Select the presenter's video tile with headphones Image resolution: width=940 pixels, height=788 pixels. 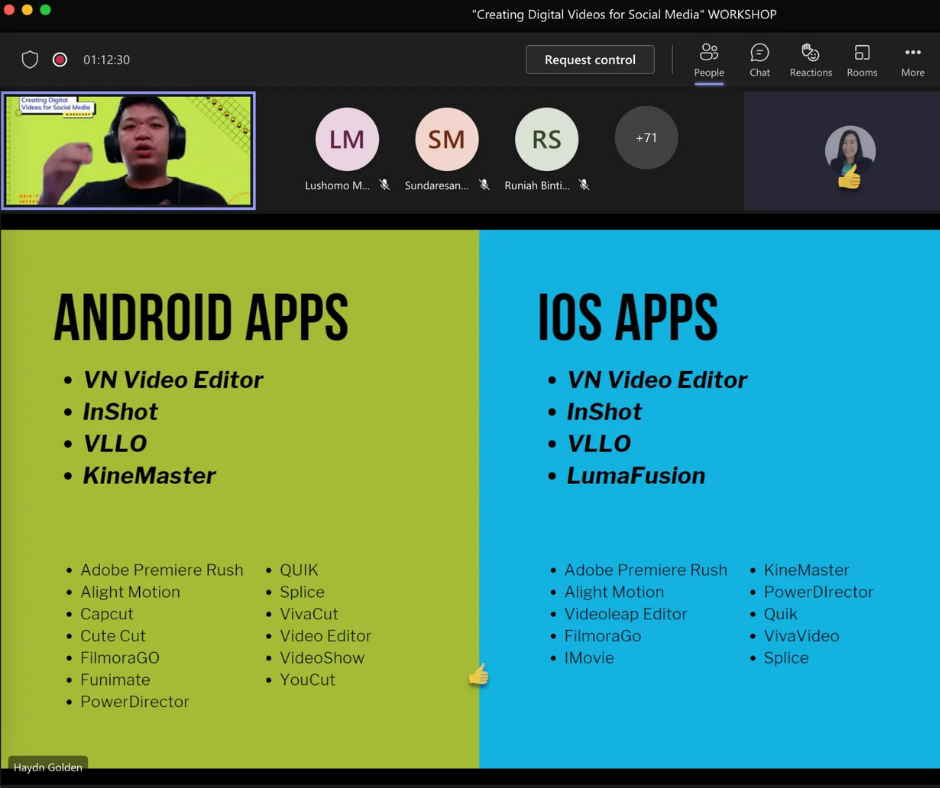[128, 151]
